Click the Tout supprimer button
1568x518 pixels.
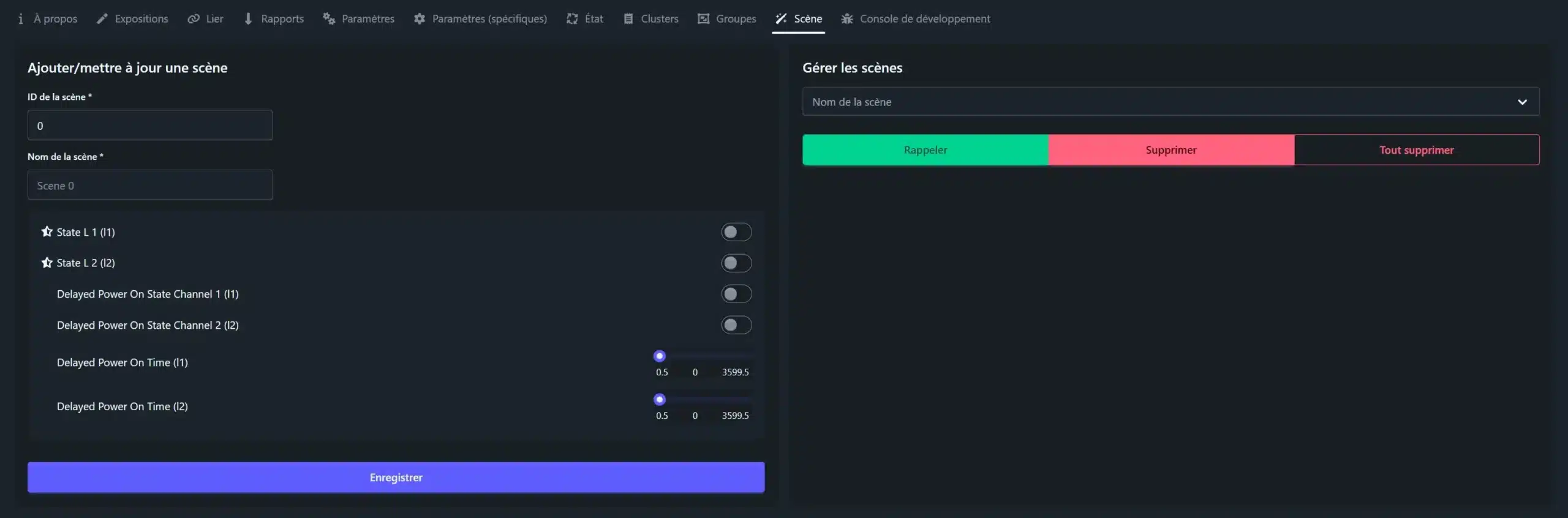click(1416, 150)
